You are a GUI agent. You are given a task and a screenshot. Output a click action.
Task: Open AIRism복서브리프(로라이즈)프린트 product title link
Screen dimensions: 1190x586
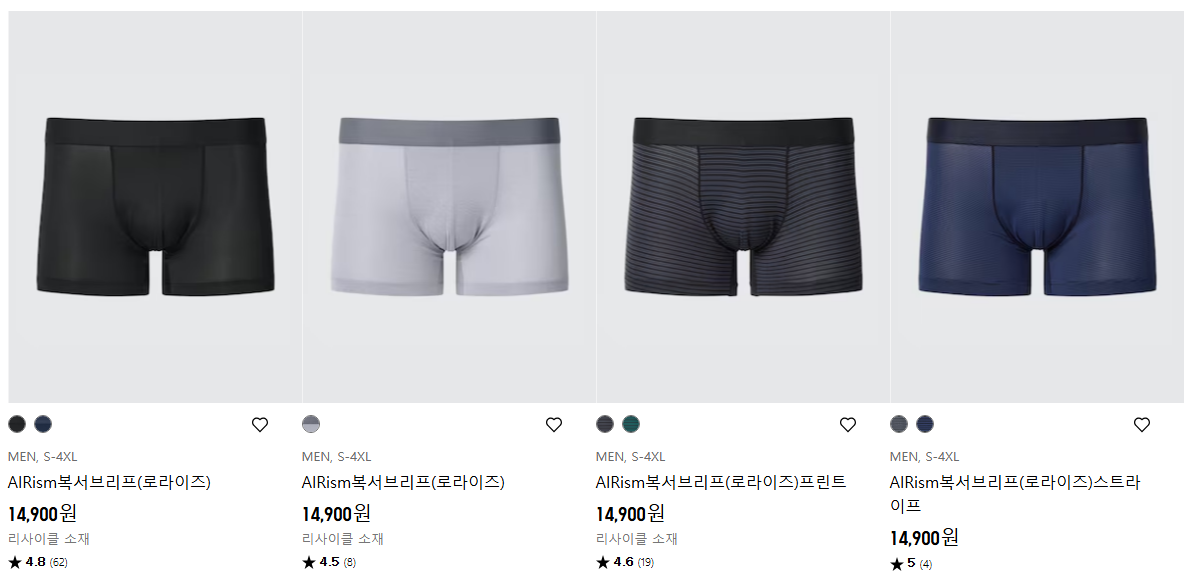click(x=721, y=482)
